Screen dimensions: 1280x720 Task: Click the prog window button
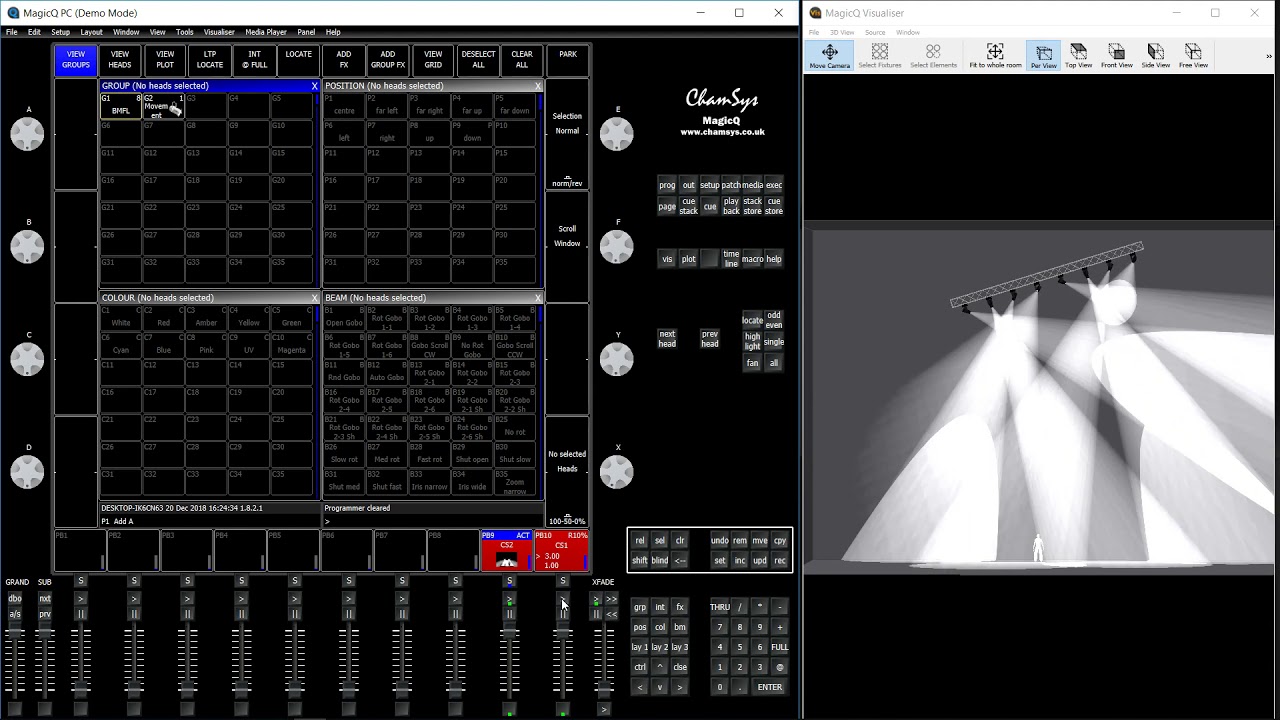[x=667, y=185]
